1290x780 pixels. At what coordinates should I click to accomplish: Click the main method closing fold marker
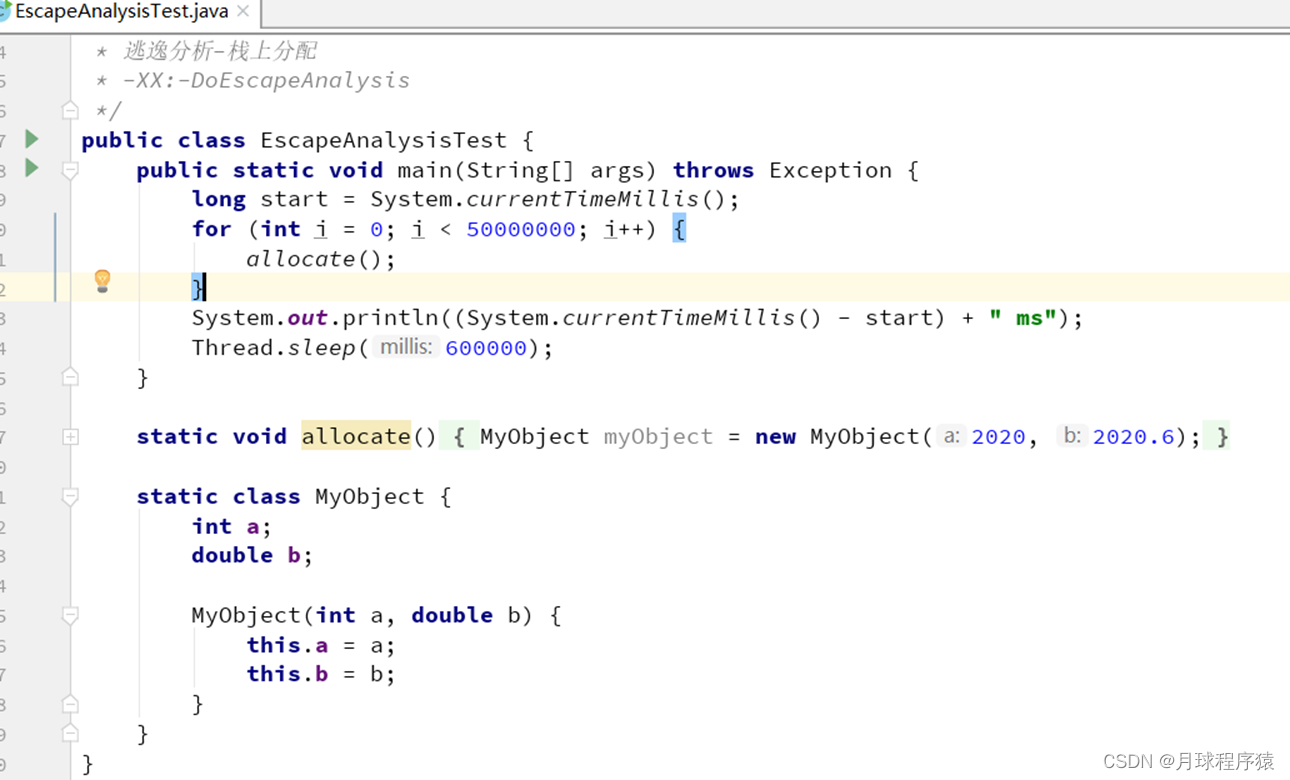point(70,377)
